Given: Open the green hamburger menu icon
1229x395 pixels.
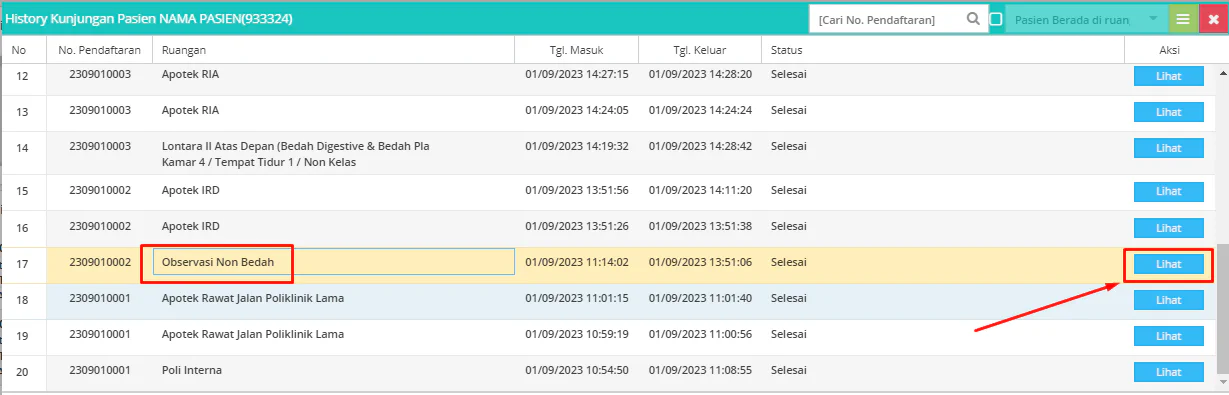Looking at the screenshot, I should point(1183,19).
